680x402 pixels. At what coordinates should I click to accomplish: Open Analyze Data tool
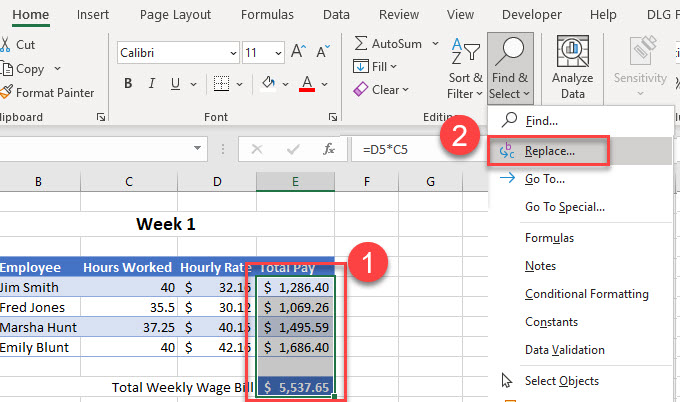click(572, 68)
